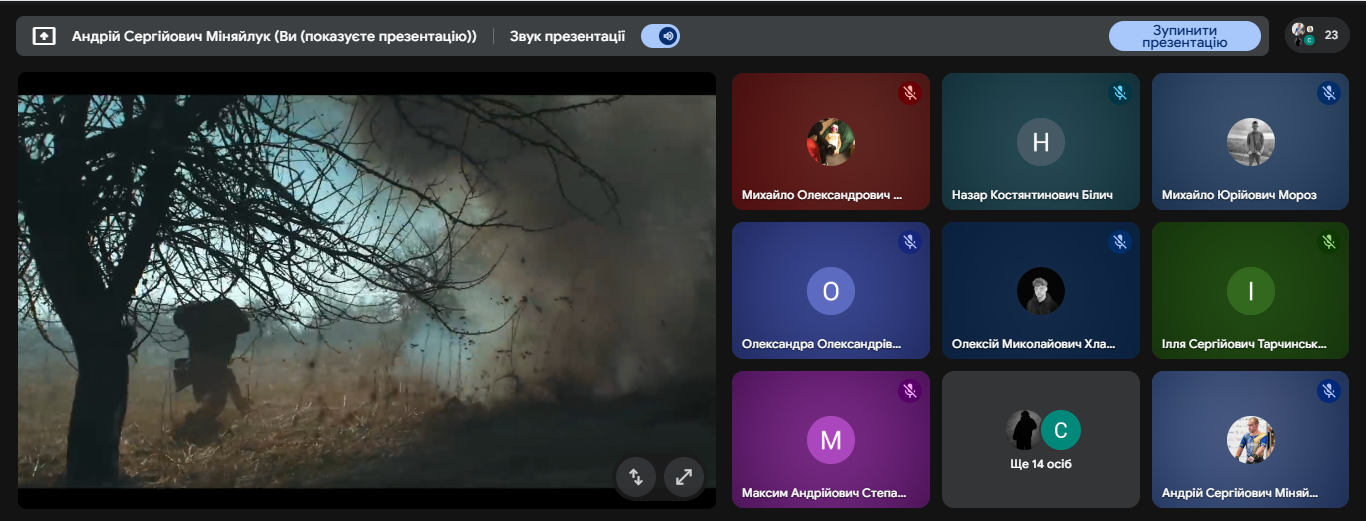Click the presentation screen-share icon in top bar
This screenshot has width=1366, height=521.
(x=44, y=36)
